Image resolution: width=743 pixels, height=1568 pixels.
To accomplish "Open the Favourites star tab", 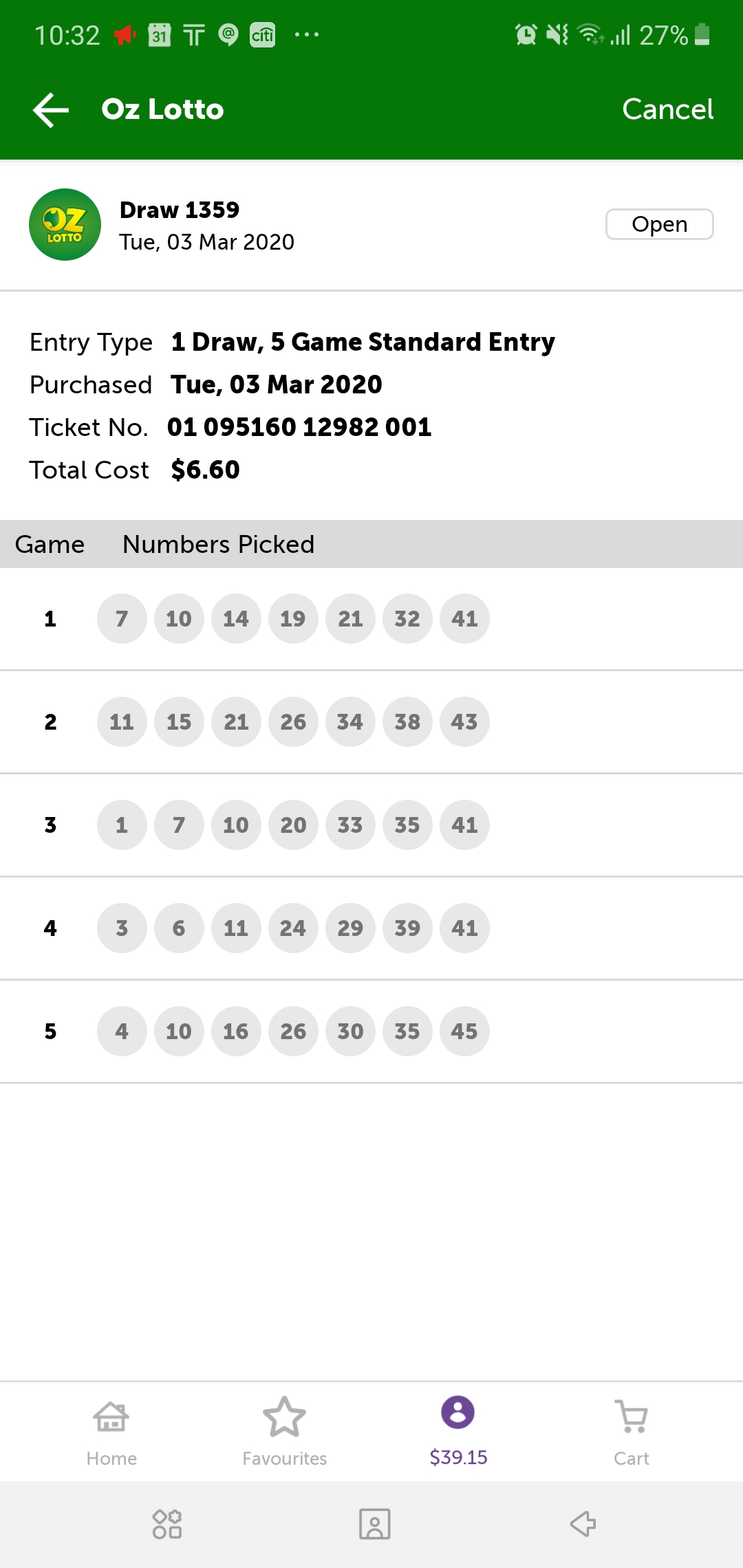I will pos(284,1431).
